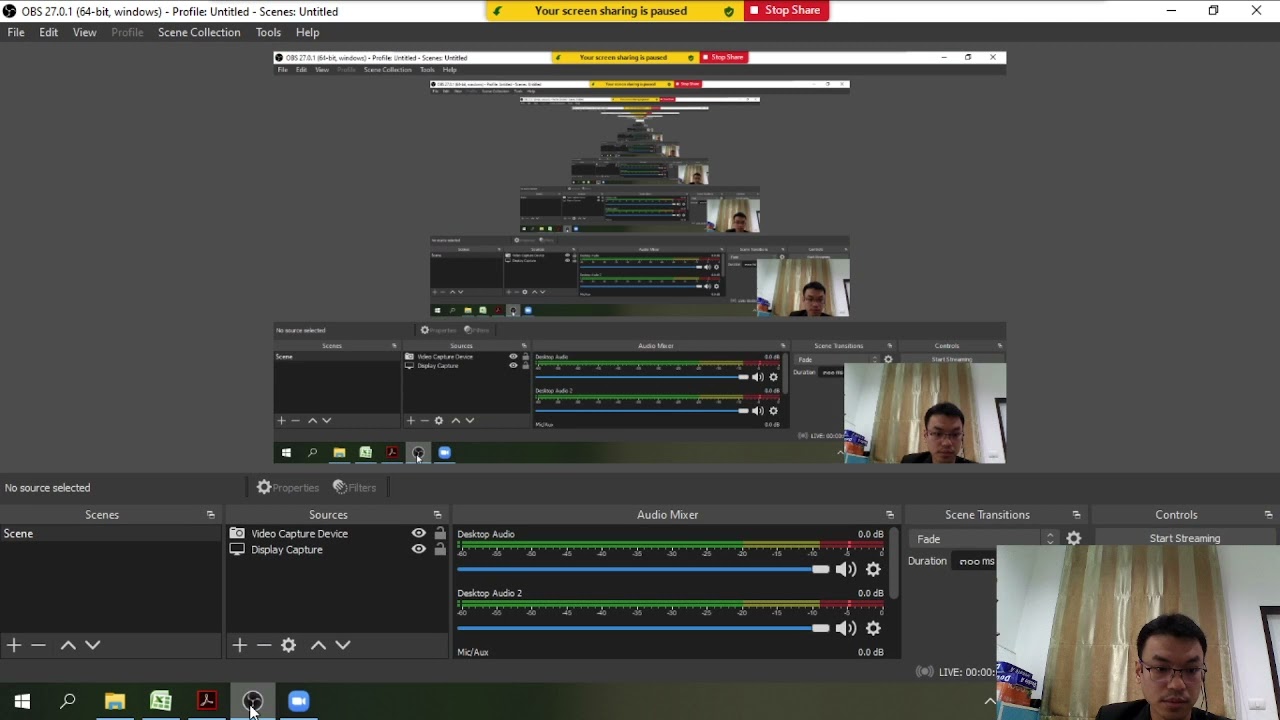Open source Filters button
The height and width of the screenshot is (720, 1280).
pyautogui.click(x=355, y=487)
